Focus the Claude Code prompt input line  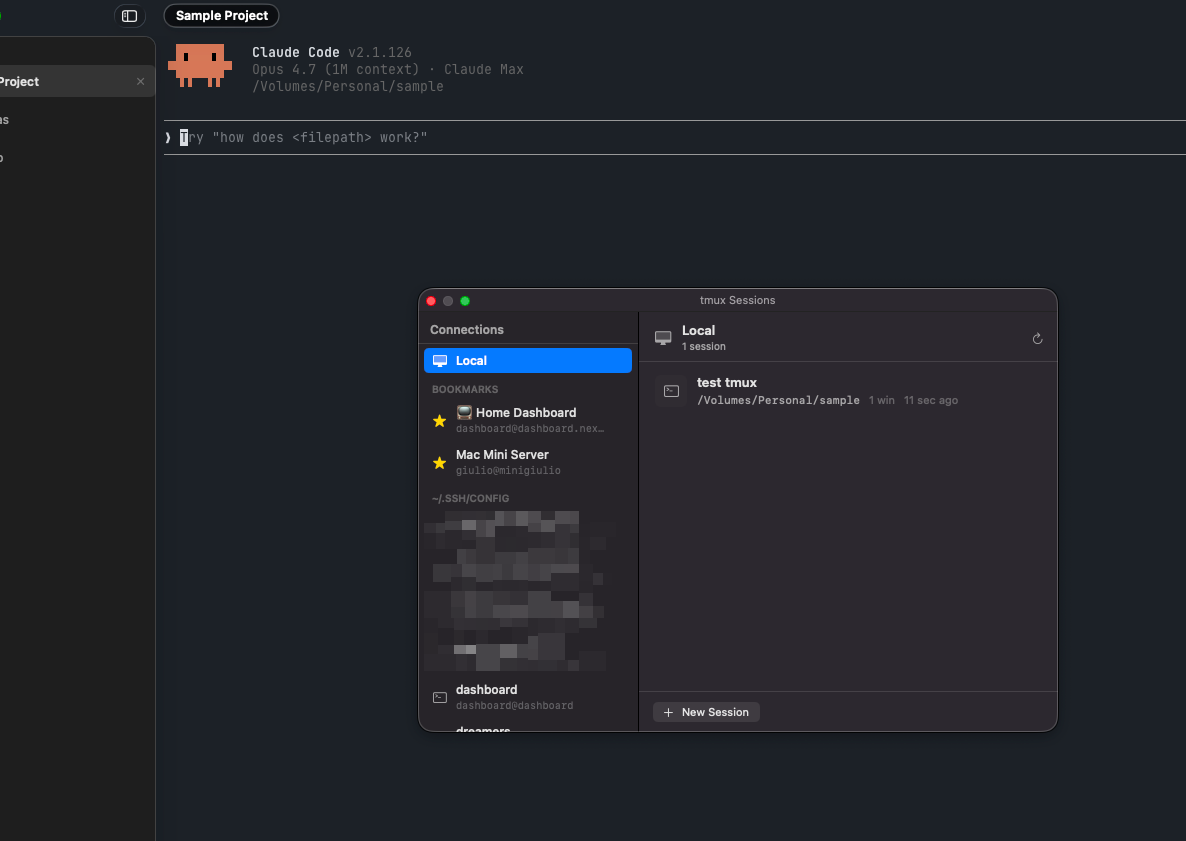click(x=675, y=138)
